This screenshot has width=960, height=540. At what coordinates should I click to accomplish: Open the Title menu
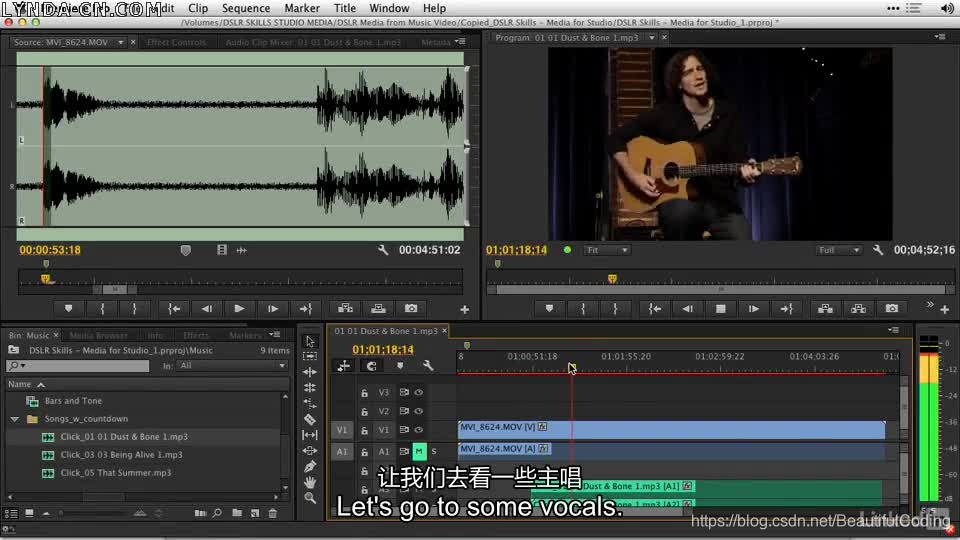(345, 9)
